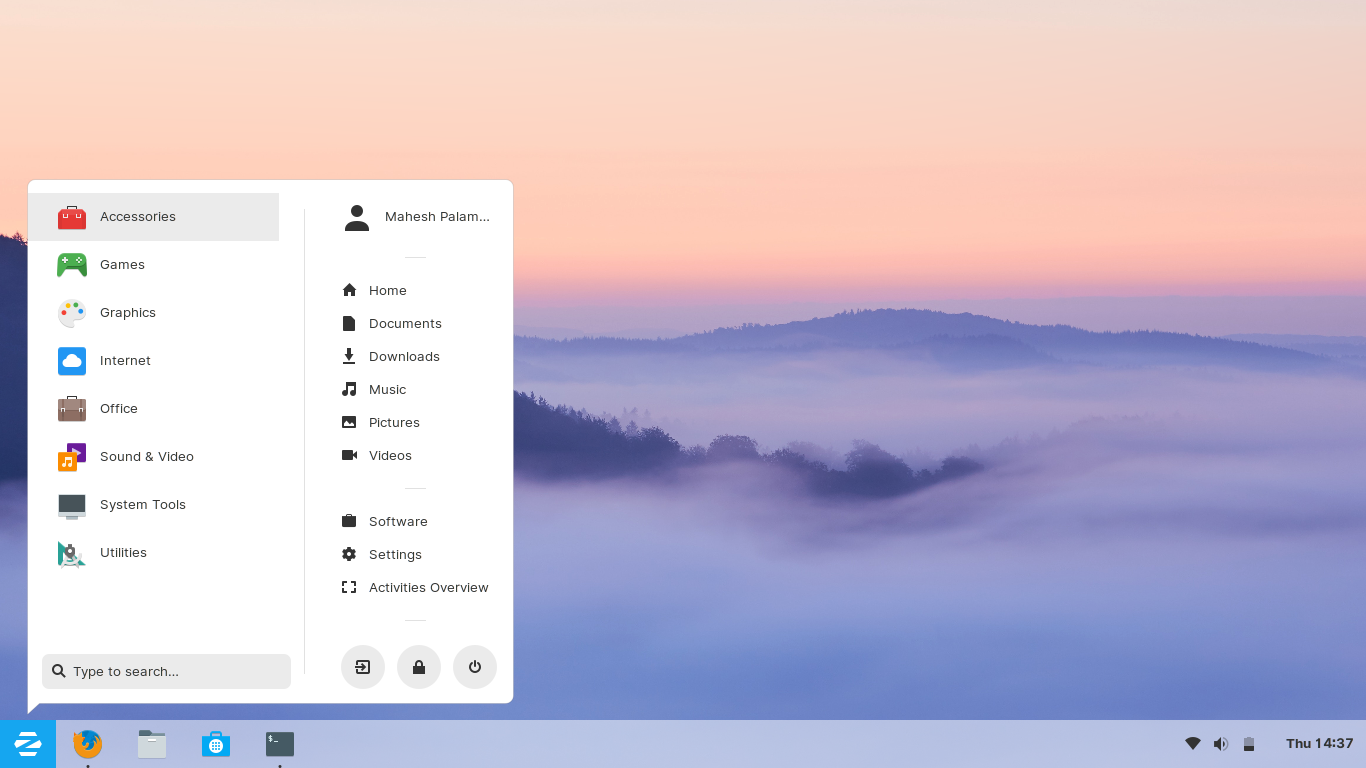Click the Type to search field
The height and width of the screenshot is (768, 1366).
tap(166, 671)
